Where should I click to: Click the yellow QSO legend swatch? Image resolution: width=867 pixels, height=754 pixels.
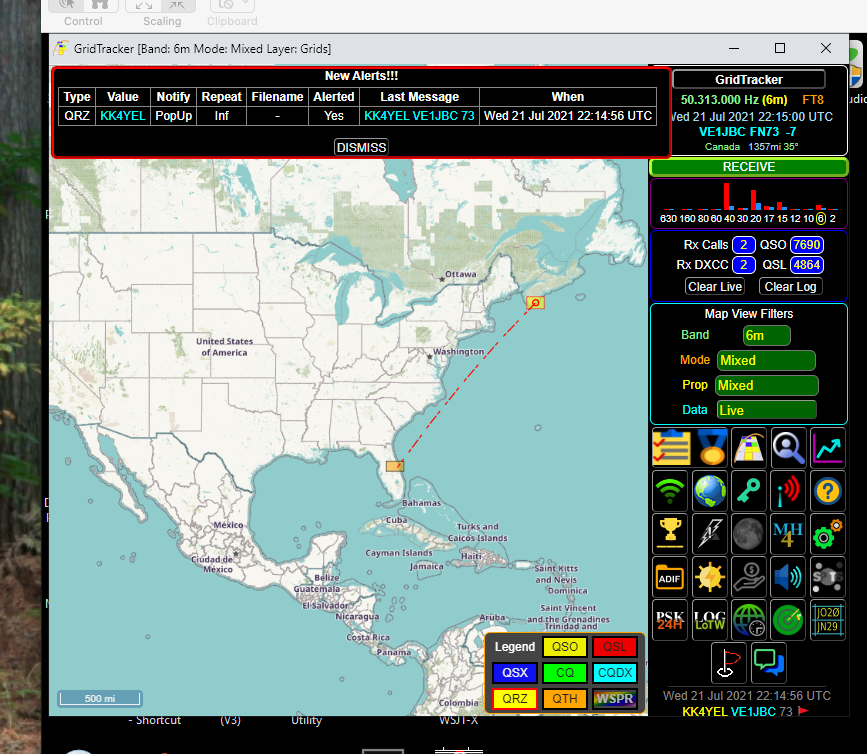pos(565,647)
